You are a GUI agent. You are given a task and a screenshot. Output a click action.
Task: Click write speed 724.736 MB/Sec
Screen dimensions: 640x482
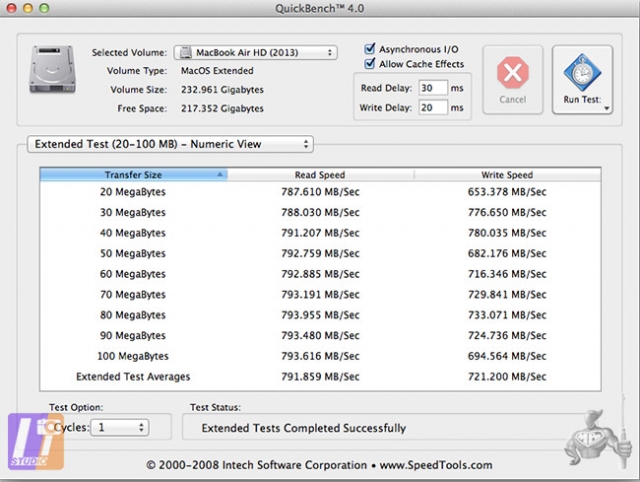(507, 335)
